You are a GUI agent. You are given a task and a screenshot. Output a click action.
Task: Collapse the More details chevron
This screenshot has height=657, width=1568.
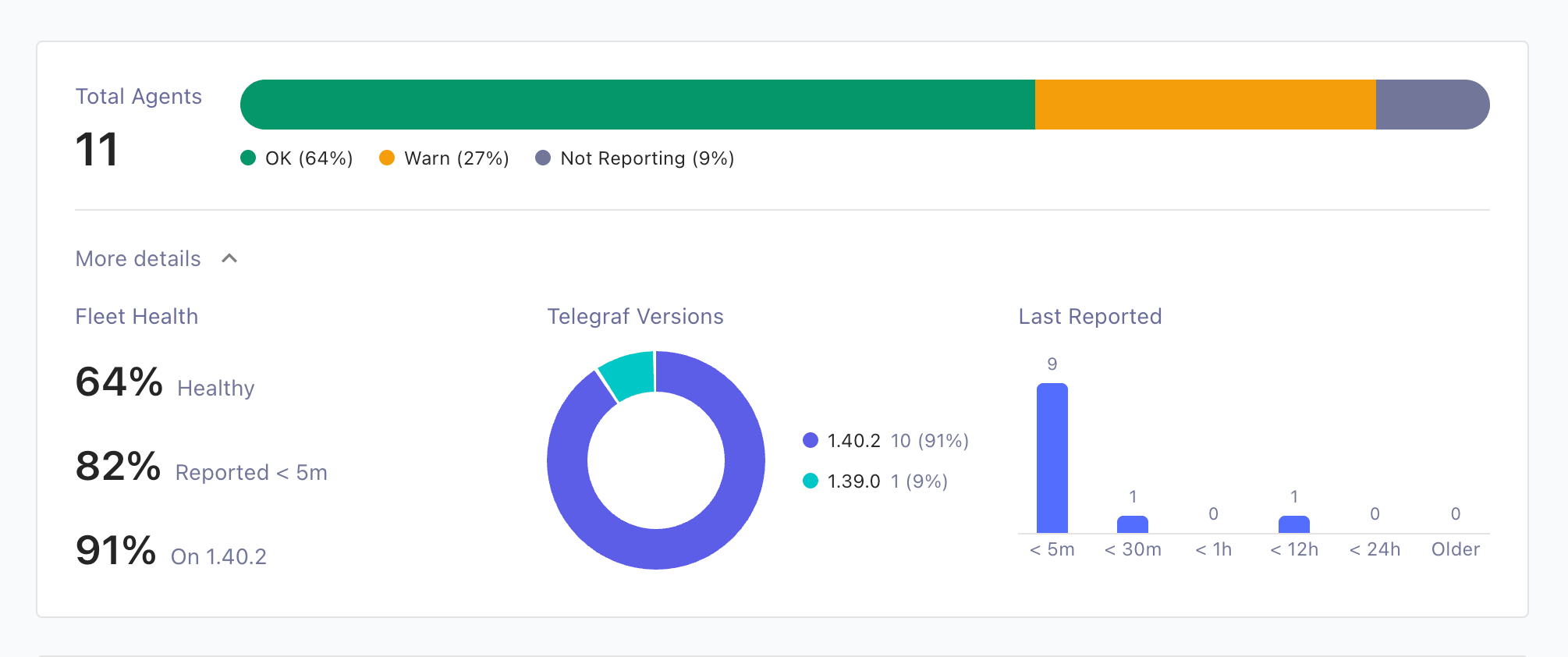[229, 258]
